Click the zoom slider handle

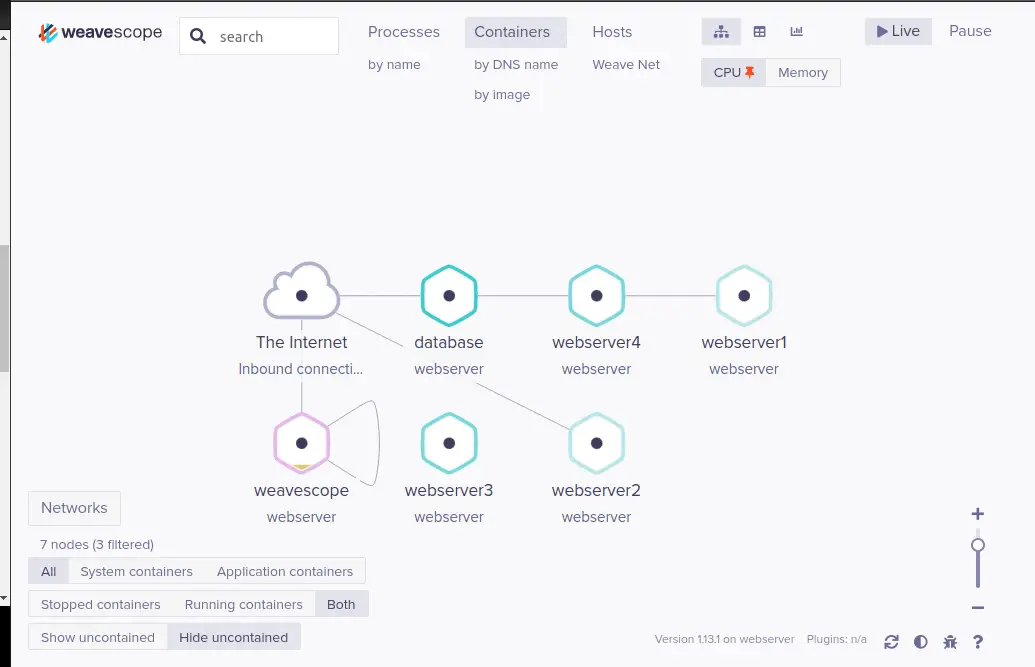(978, 545)
